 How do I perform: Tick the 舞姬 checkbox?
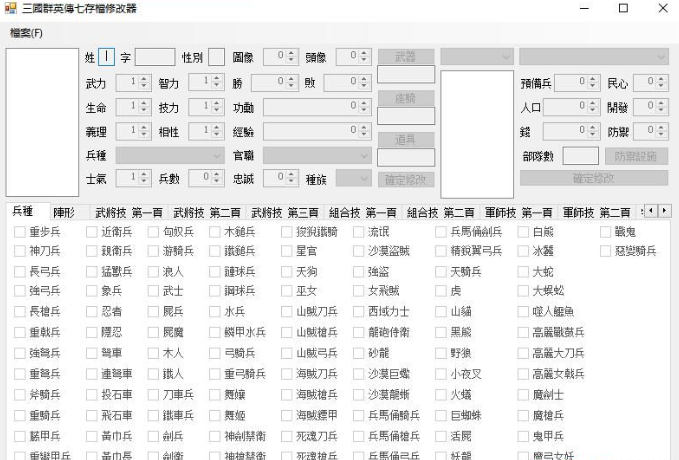coord(214,416)
